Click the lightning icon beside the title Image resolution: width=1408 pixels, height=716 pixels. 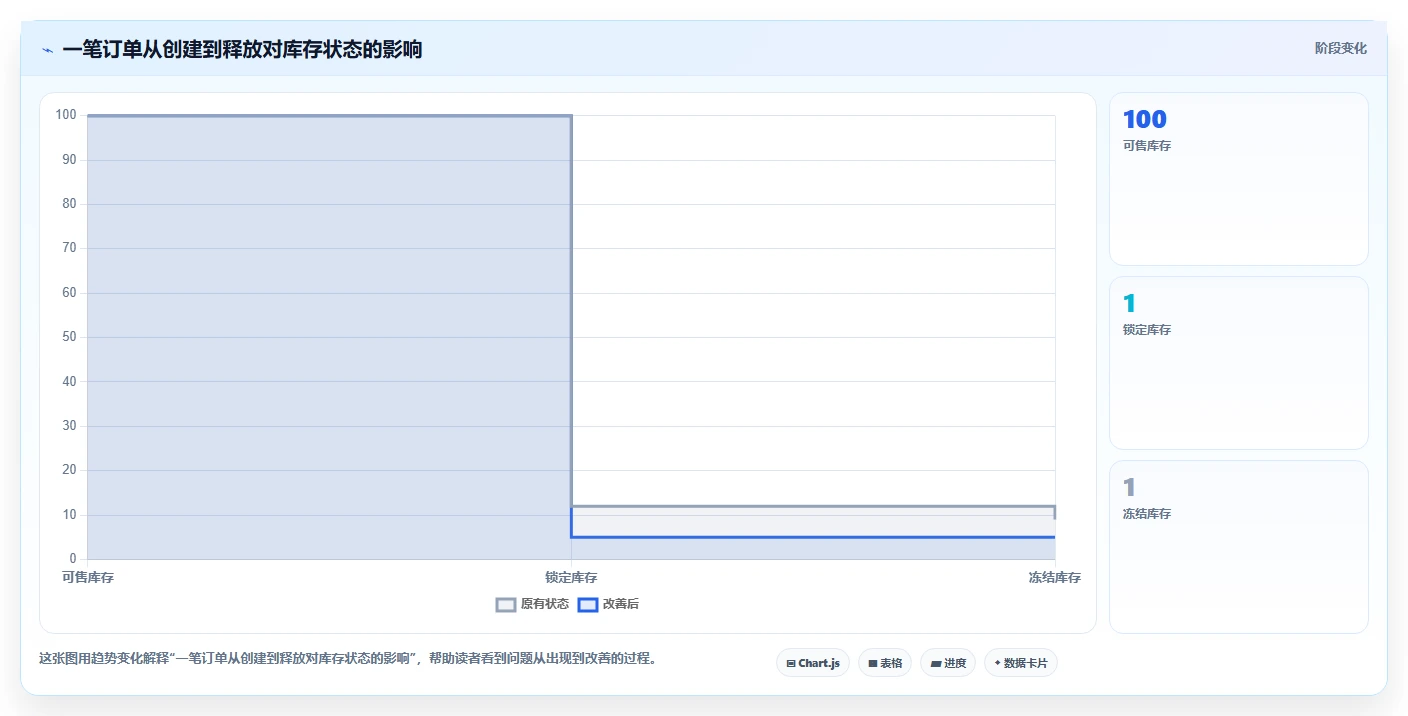(47, 50)
